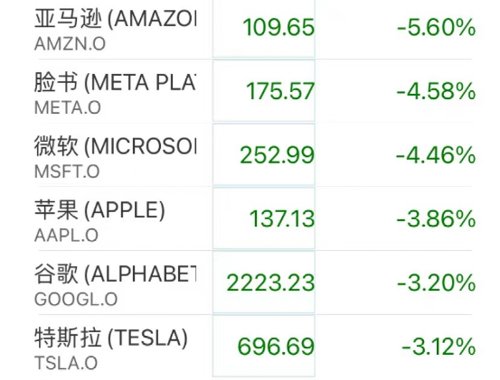Toggle Amazon change value -5.60%
This screenshot has width=500, height=380.
tap(436, 27)
